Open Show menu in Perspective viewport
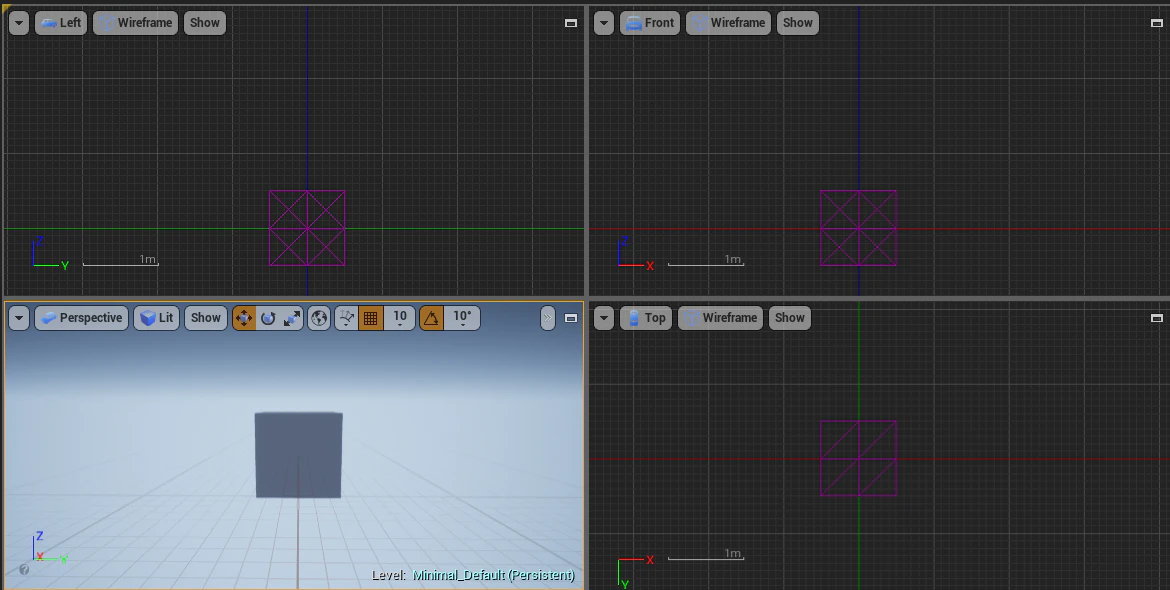 pos(205,318)
